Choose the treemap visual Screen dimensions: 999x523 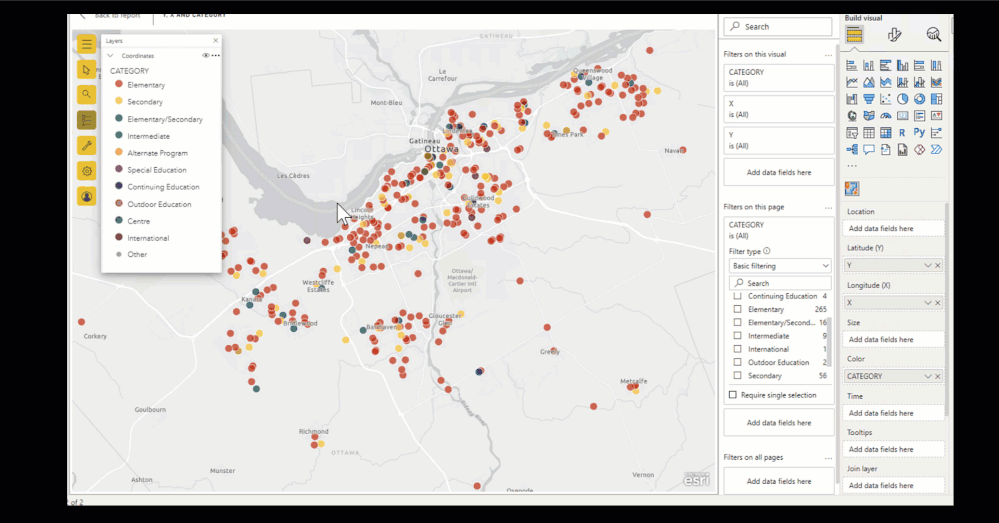click(936, 99)
